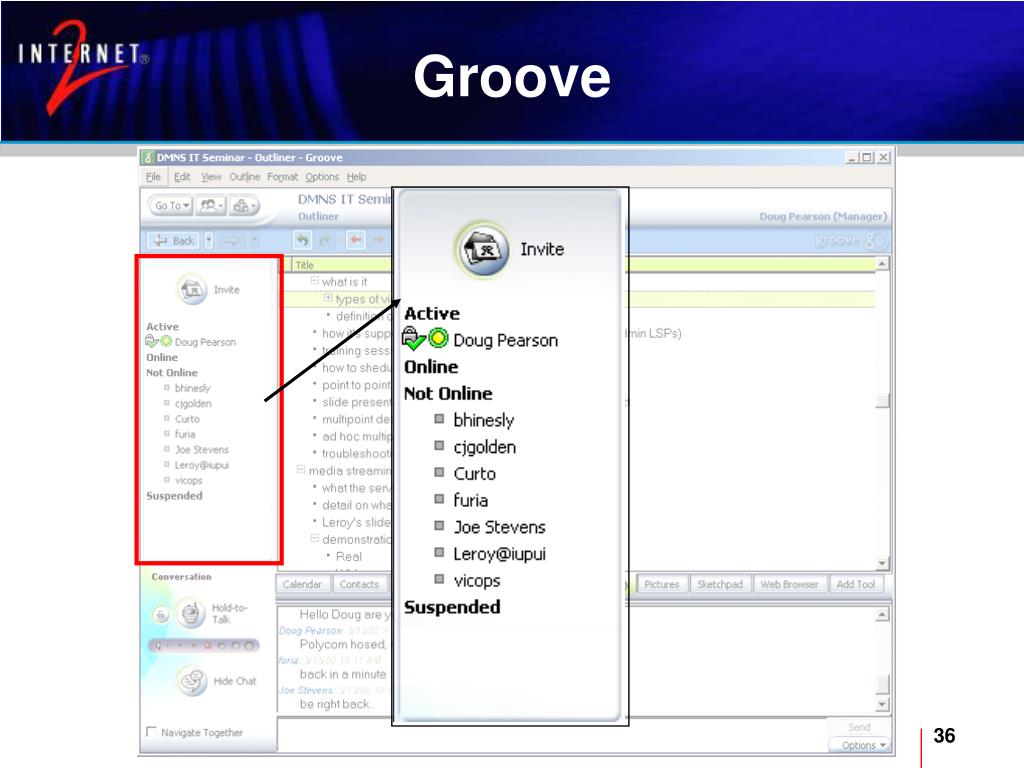
Task: Select Leroy@iupui in the enlarged callout list
Action: tap(500, 554)
